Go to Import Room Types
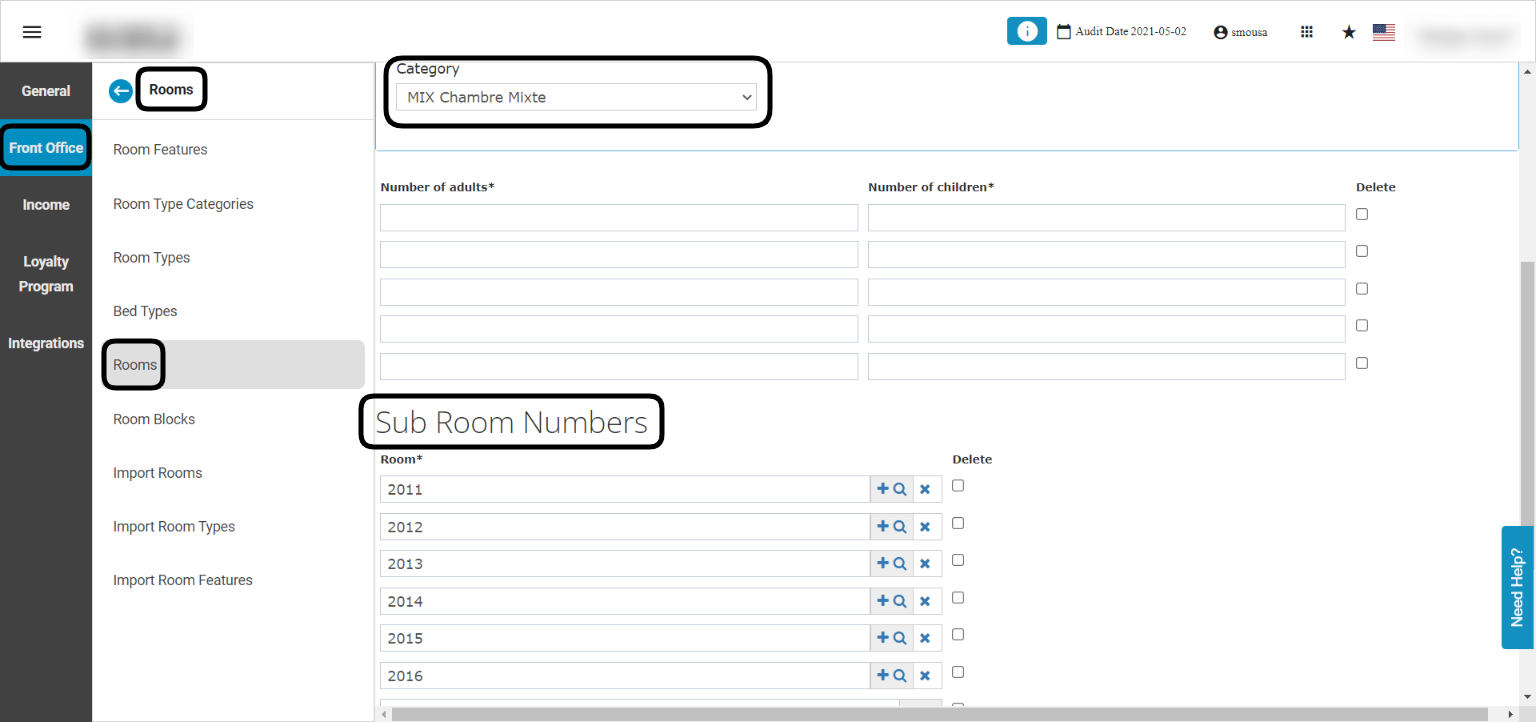The height and width of the screenshot is (722, 1536). pos(174,527)
